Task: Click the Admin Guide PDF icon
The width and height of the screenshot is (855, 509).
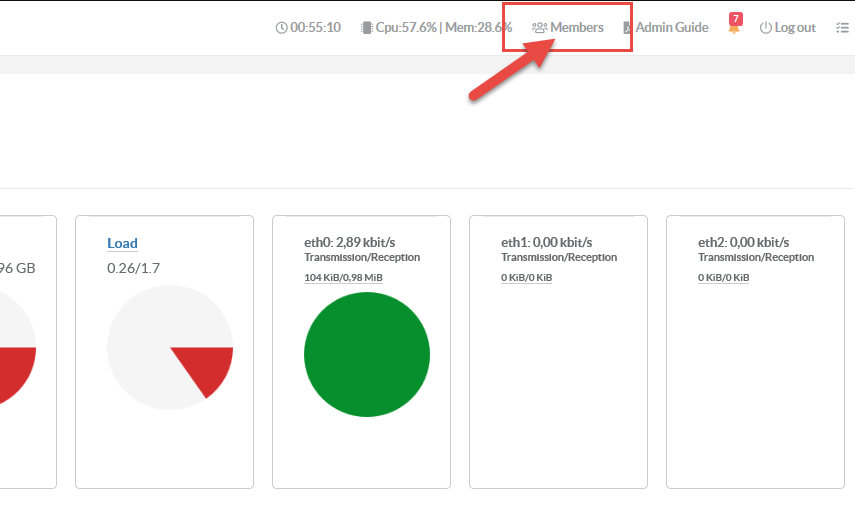Action: click(628, 28)
